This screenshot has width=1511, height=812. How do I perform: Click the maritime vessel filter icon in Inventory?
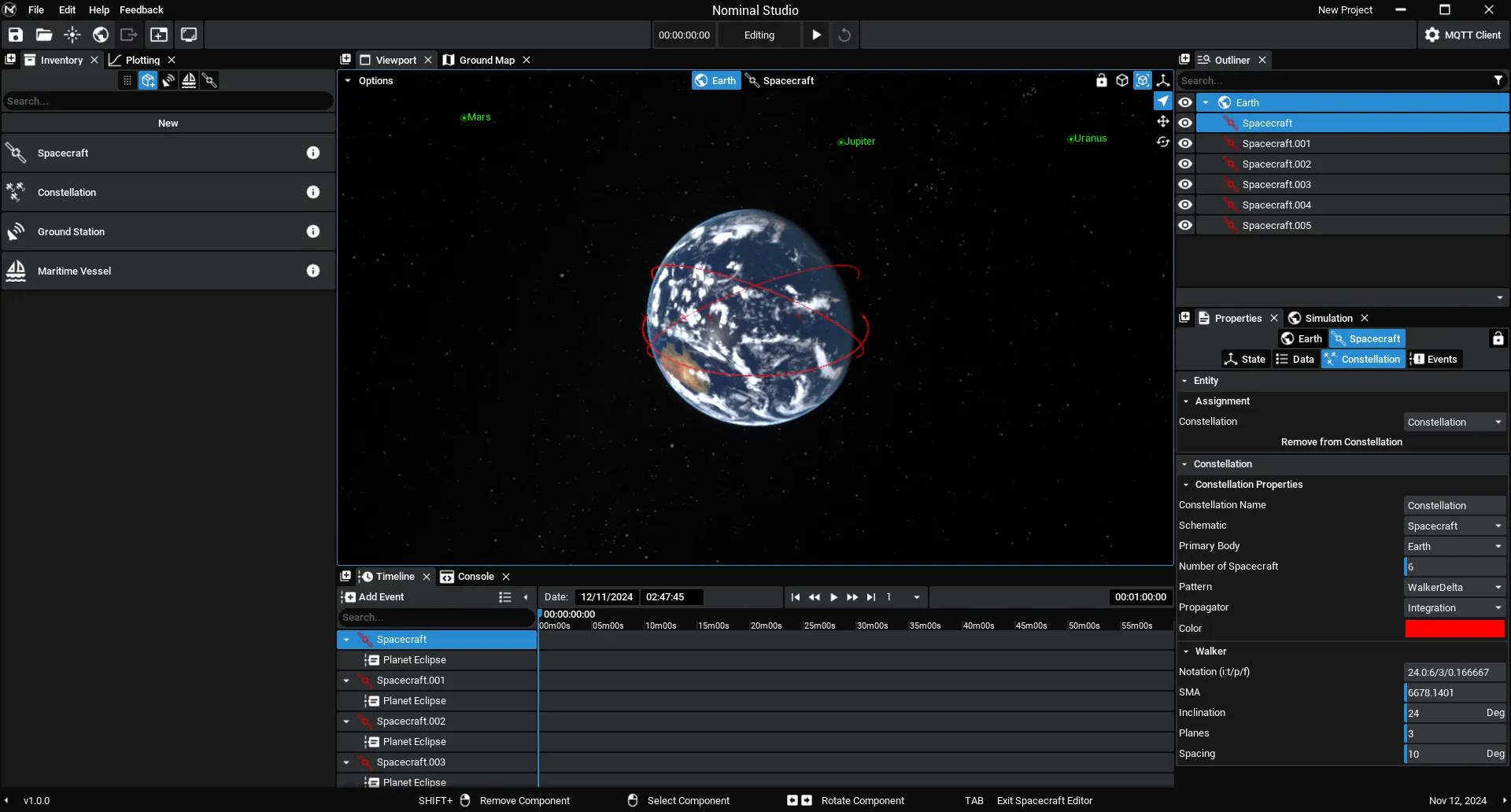click(189, 80)
